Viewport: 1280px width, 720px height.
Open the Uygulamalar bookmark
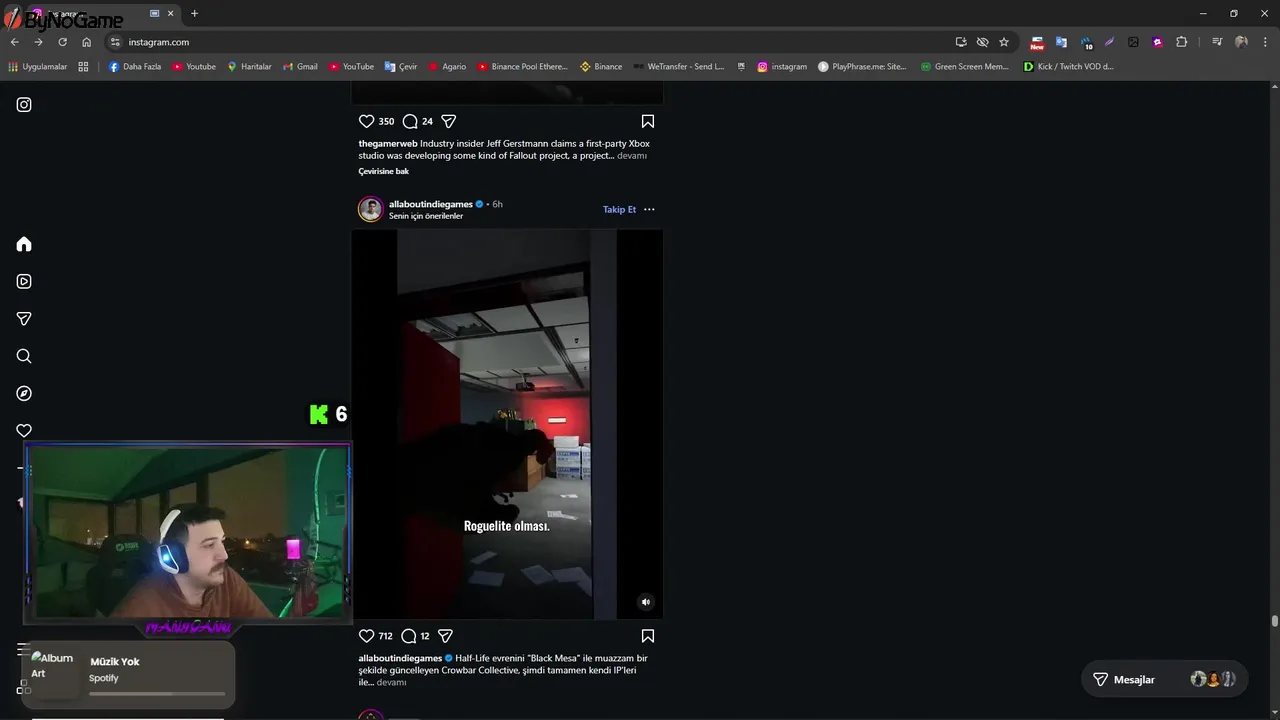38,67
